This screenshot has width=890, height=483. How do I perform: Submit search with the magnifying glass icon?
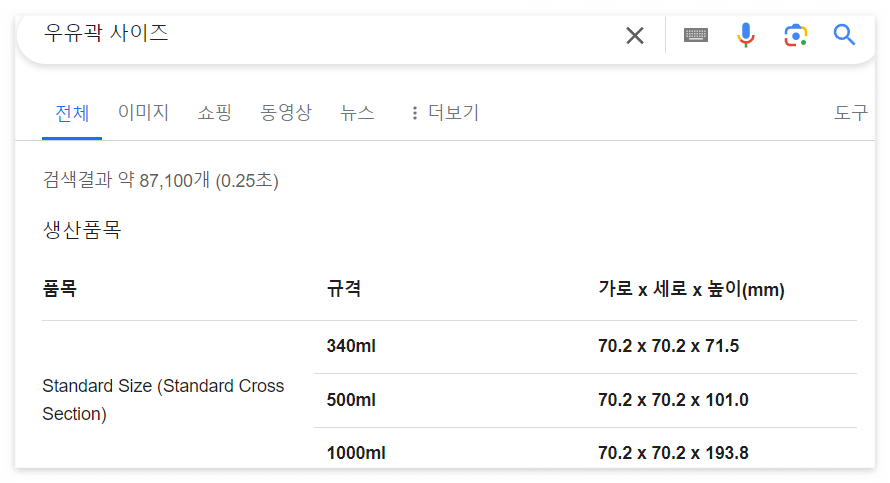(x=844, y=35)
